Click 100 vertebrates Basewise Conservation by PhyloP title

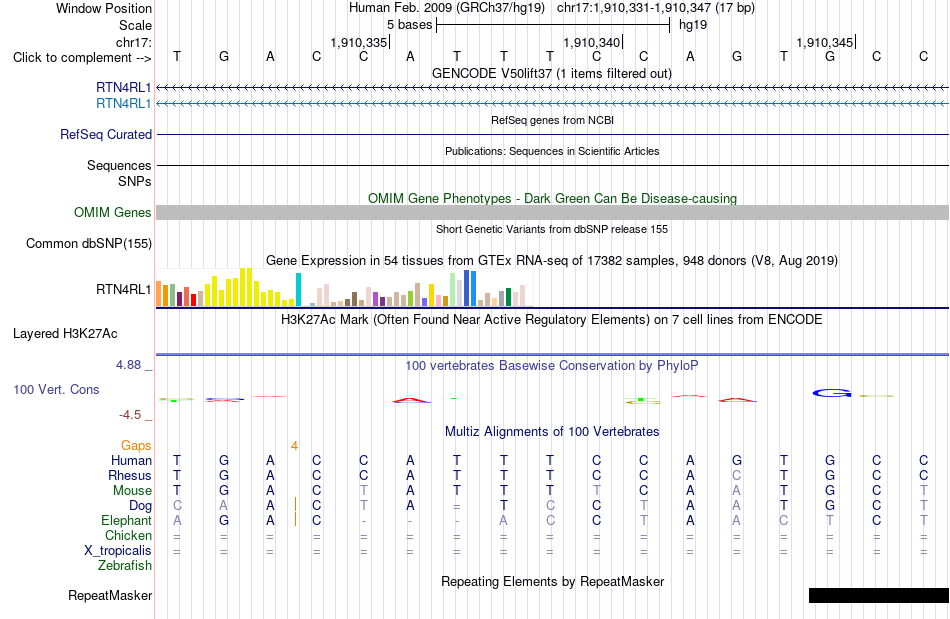point(552,365)
